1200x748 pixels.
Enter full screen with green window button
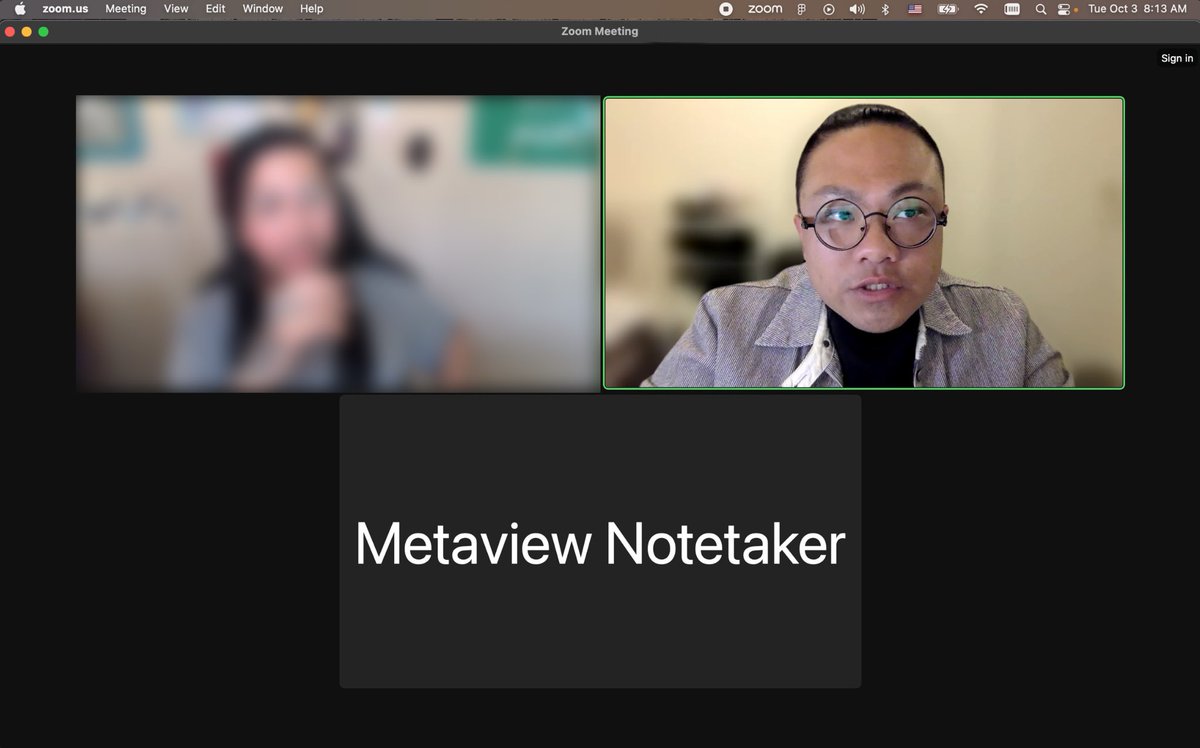point(43,31)
